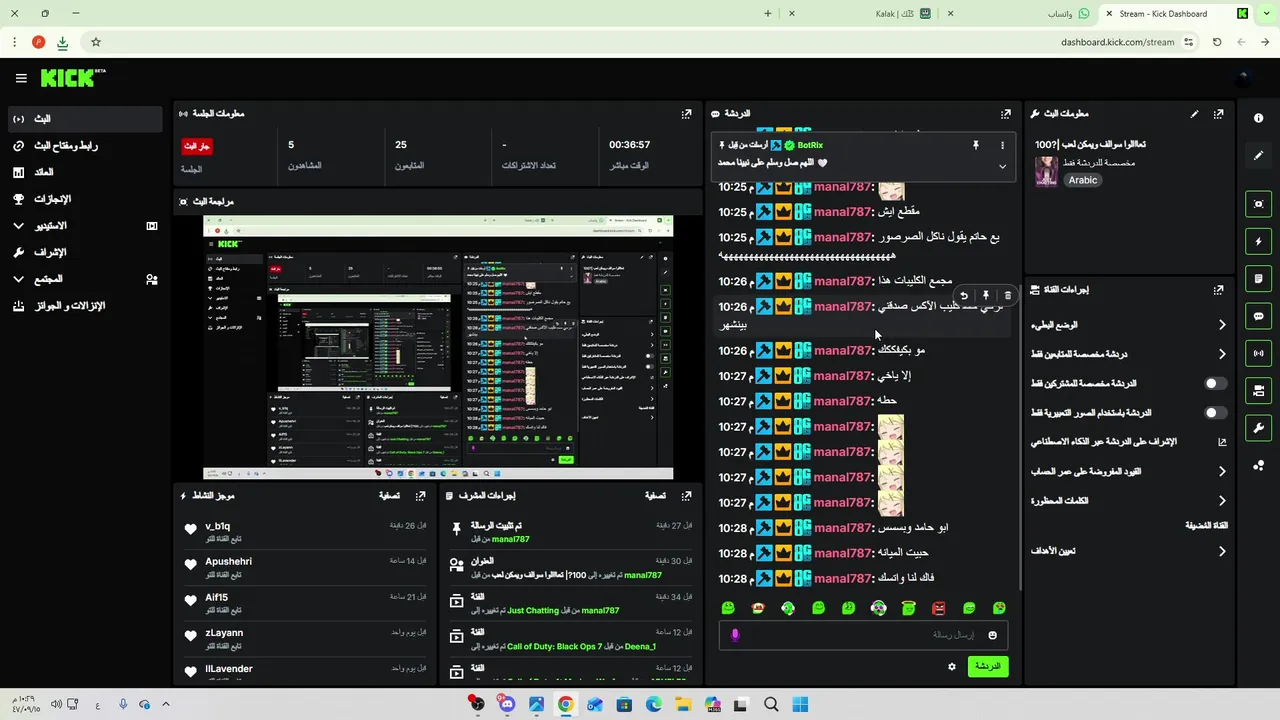The width and height of the screenshot is (1280, 720).
Task: Click the stream preview thumbnail
Action: 438,347
